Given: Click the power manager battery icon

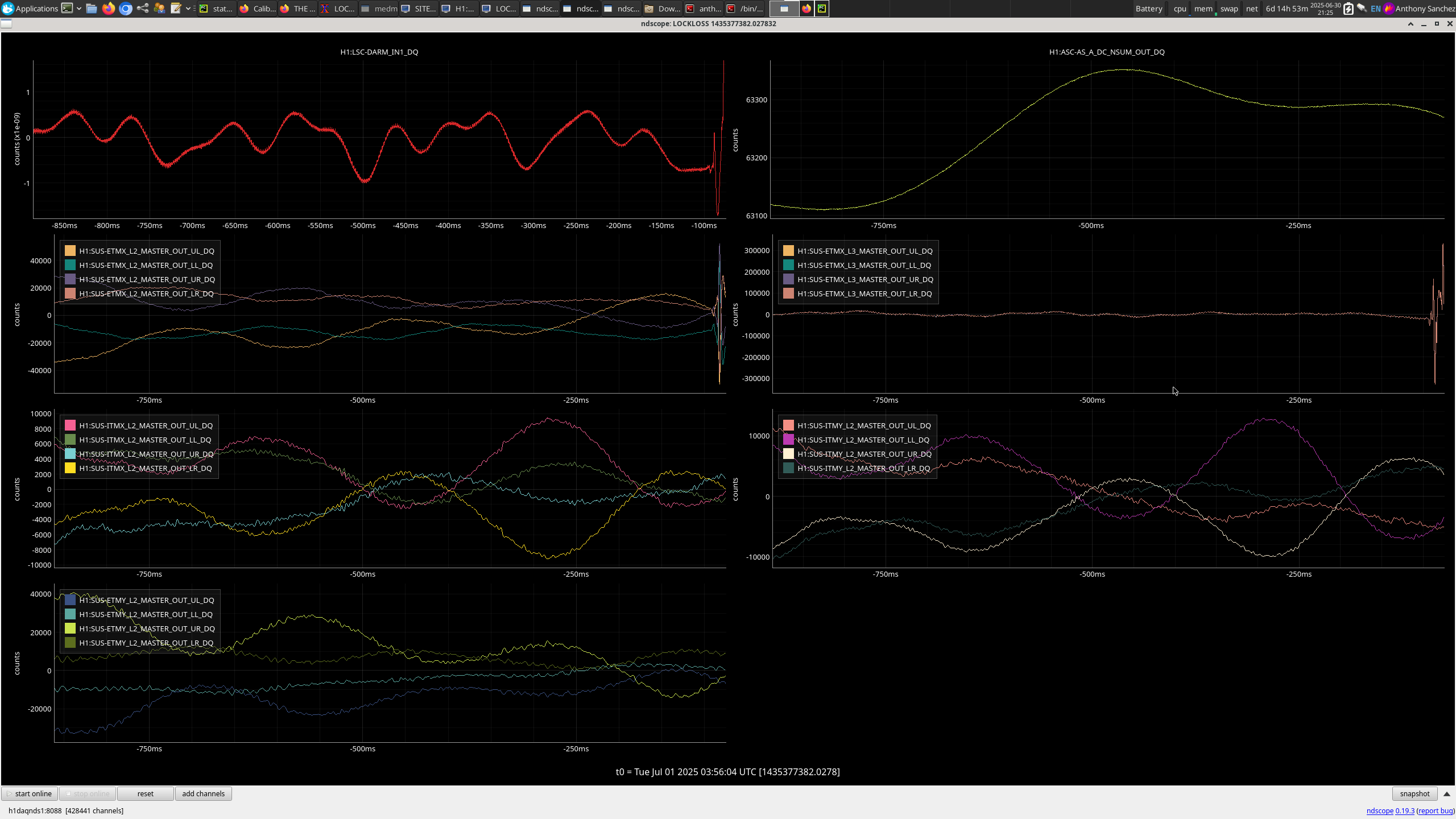Looking at the screenshot, I should tap(1349, 9).
